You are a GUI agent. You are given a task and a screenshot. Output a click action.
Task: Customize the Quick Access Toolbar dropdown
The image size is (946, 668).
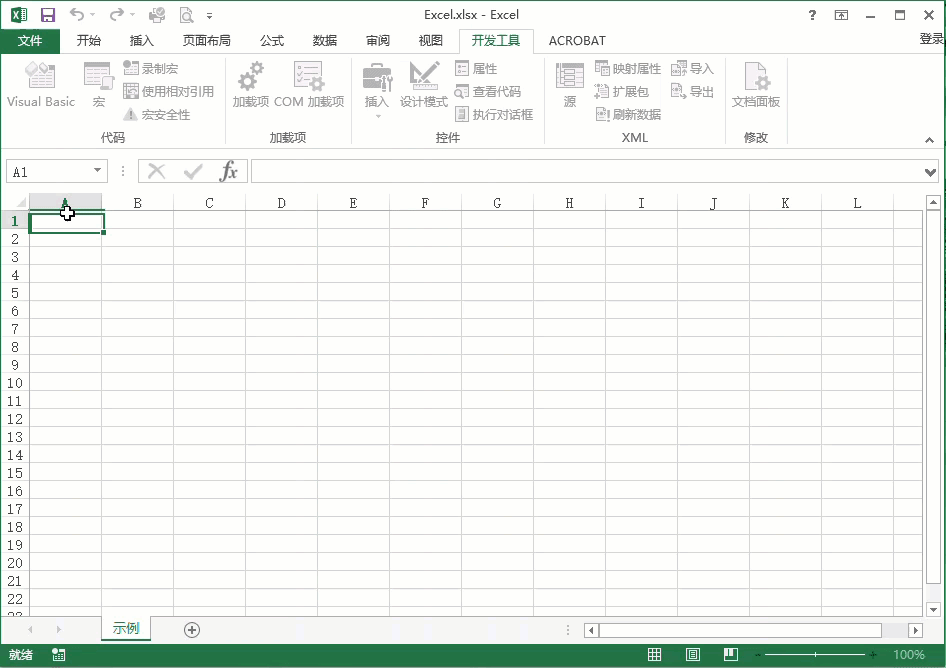(209, 16)
